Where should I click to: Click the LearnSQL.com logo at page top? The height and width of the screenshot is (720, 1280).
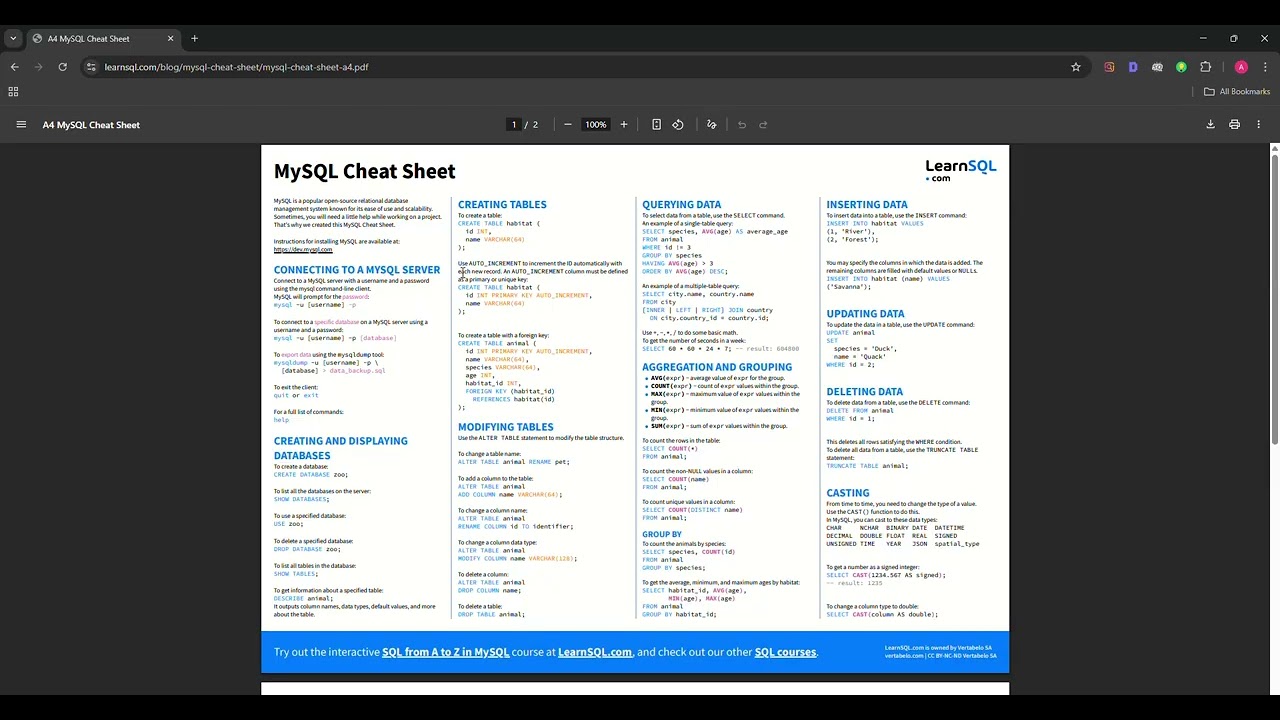961,170
